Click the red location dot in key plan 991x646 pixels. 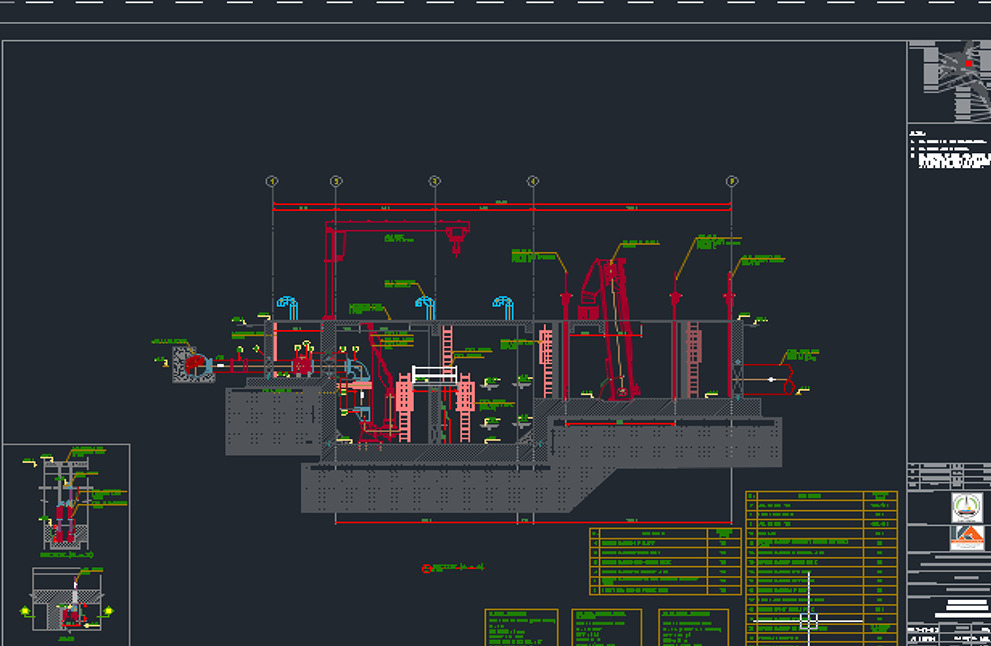click(968, 64)
